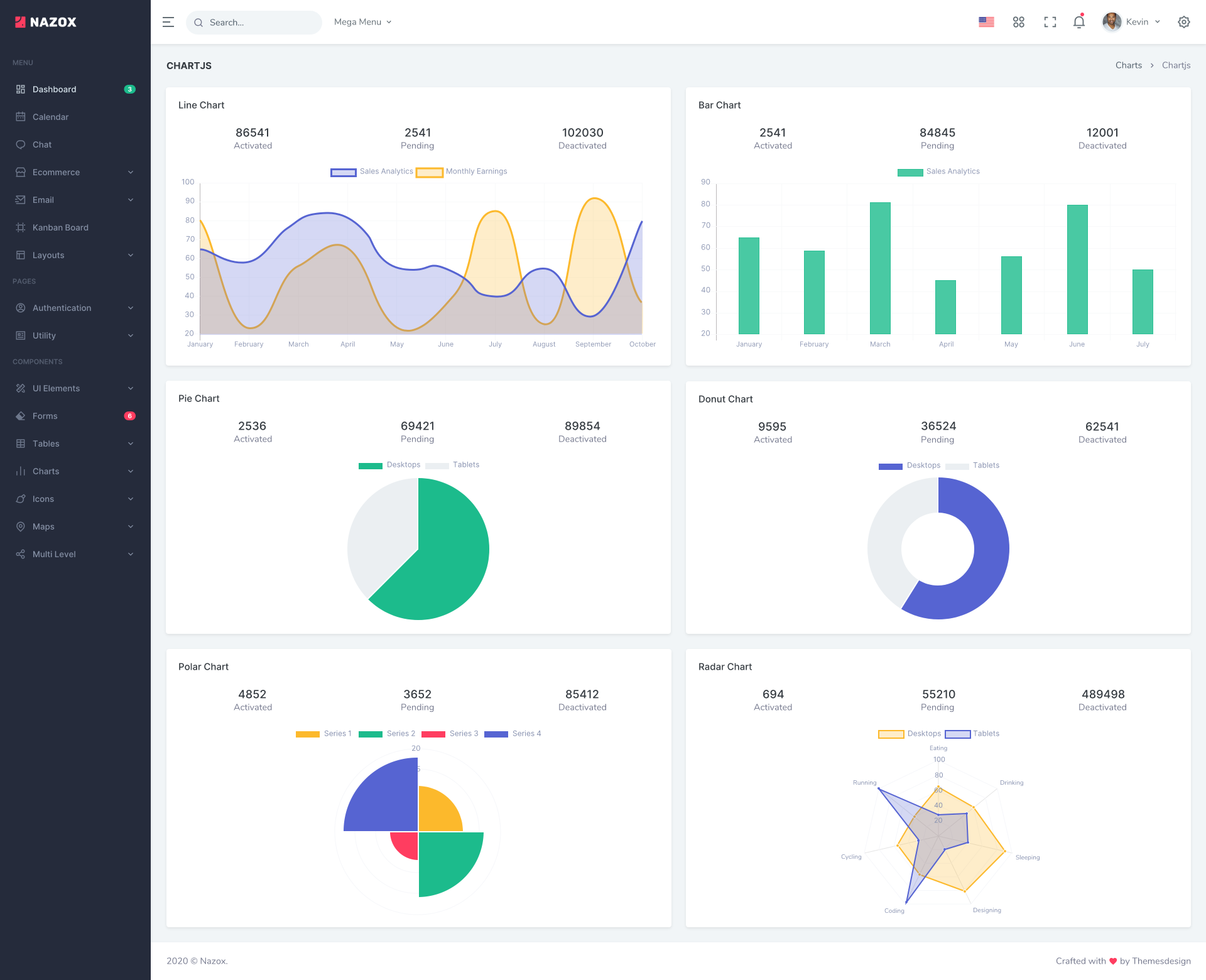Image resolution: width=1206 pixels, height=980 pixels.
Task: Click the Nazox logo
Action: [x=46, y=22]
